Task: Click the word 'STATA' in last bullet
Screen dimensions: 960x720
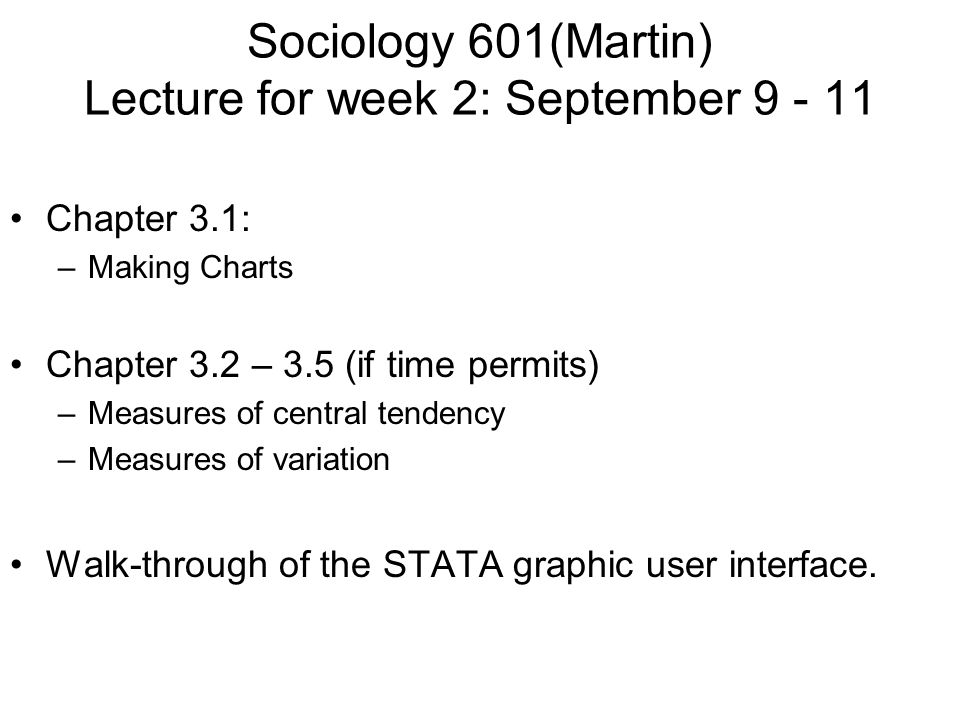Action: click(443, 564)
